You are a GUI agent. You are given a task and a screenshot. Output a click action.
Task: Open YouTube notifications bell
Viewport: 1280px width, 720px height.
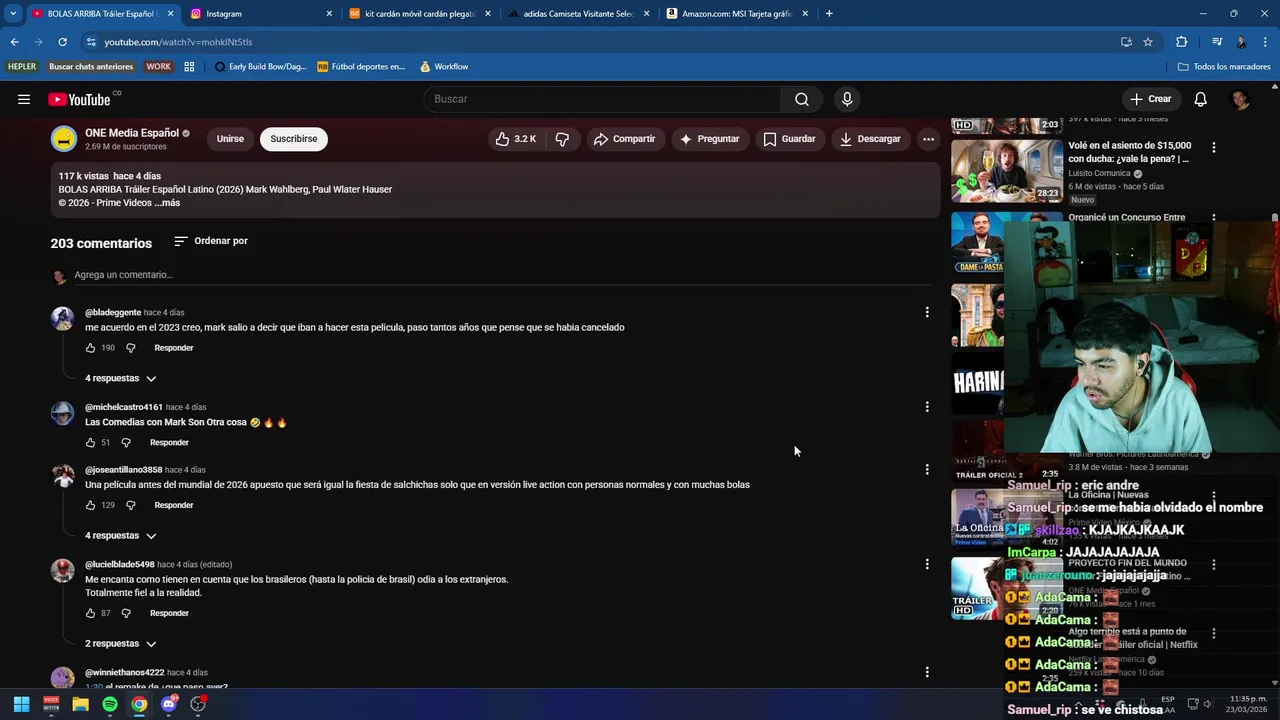[1201, 99]
